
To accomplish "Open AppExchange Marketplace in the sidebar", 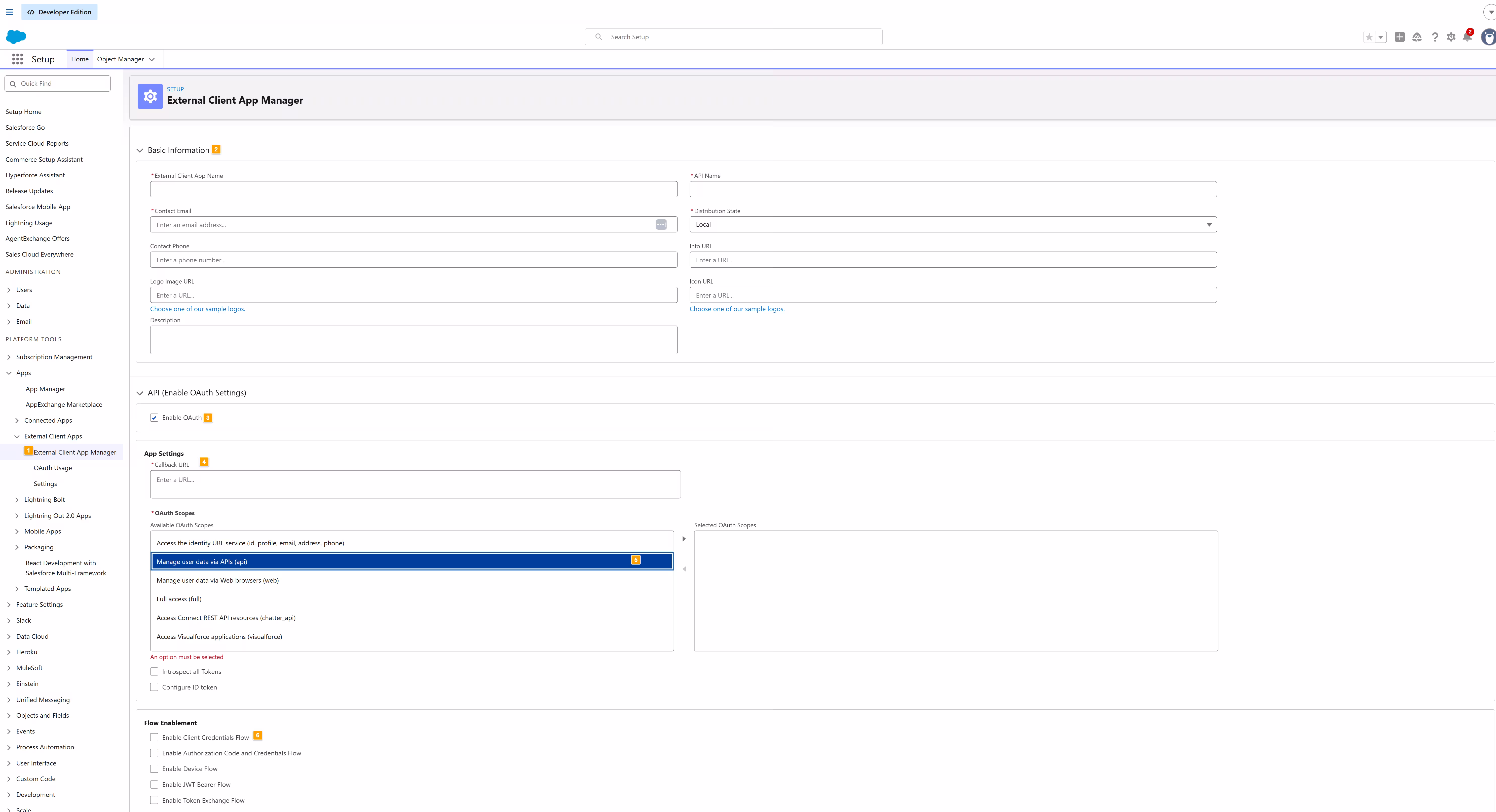I will 64,404.
